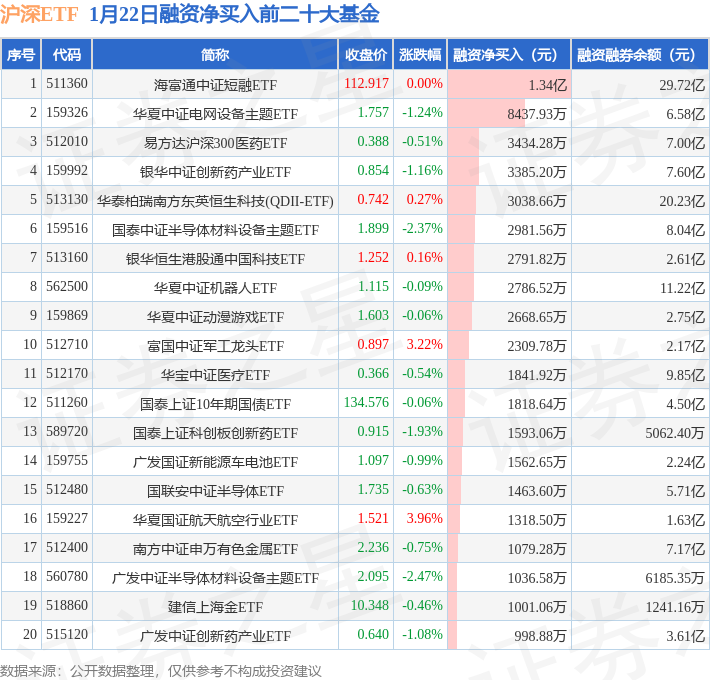Click fund code 159755
The width and height of the screenshot is (710, 680).
pos(67,460)
